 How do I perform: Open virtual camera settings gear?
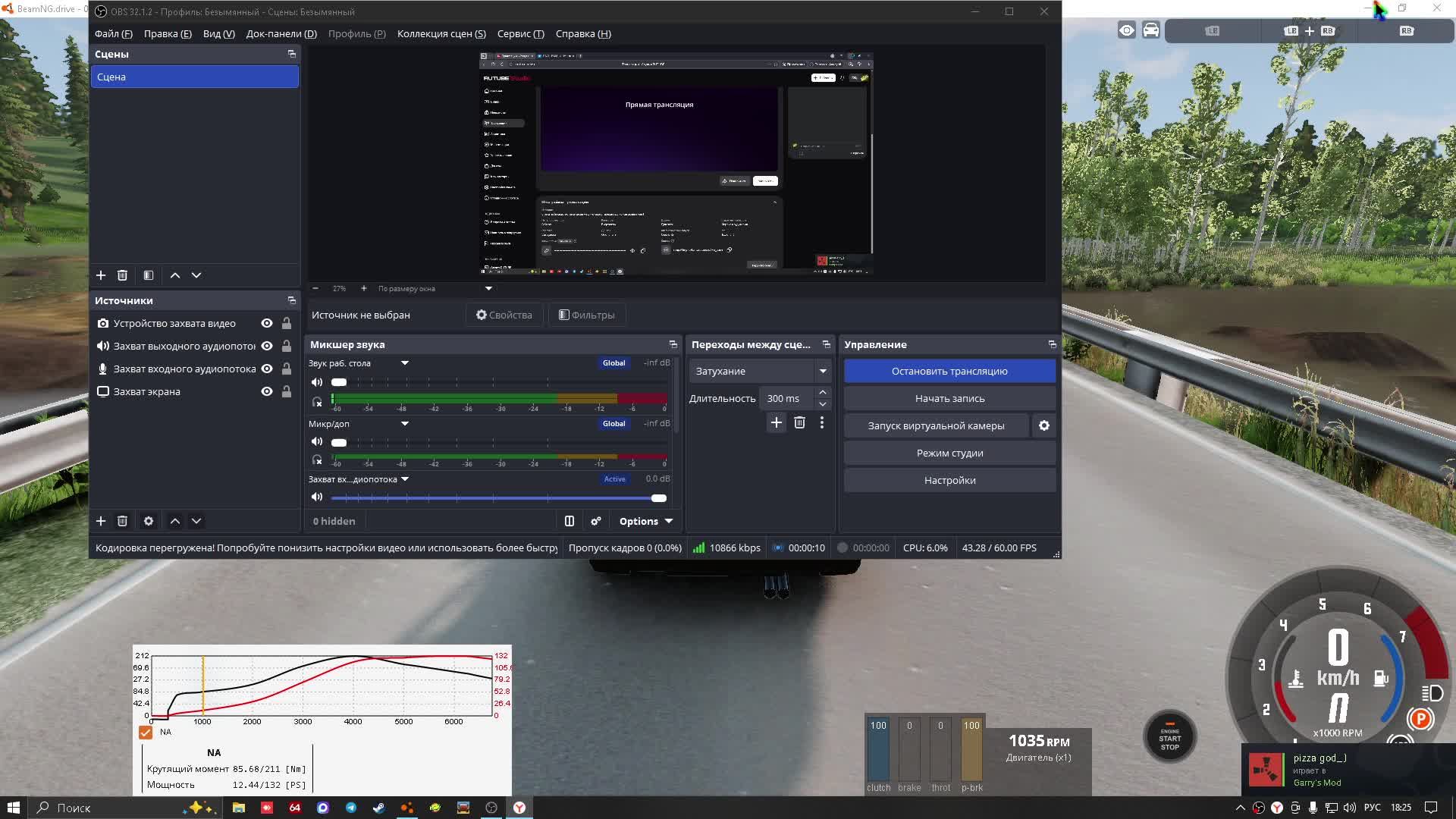tap(1044, 425)
